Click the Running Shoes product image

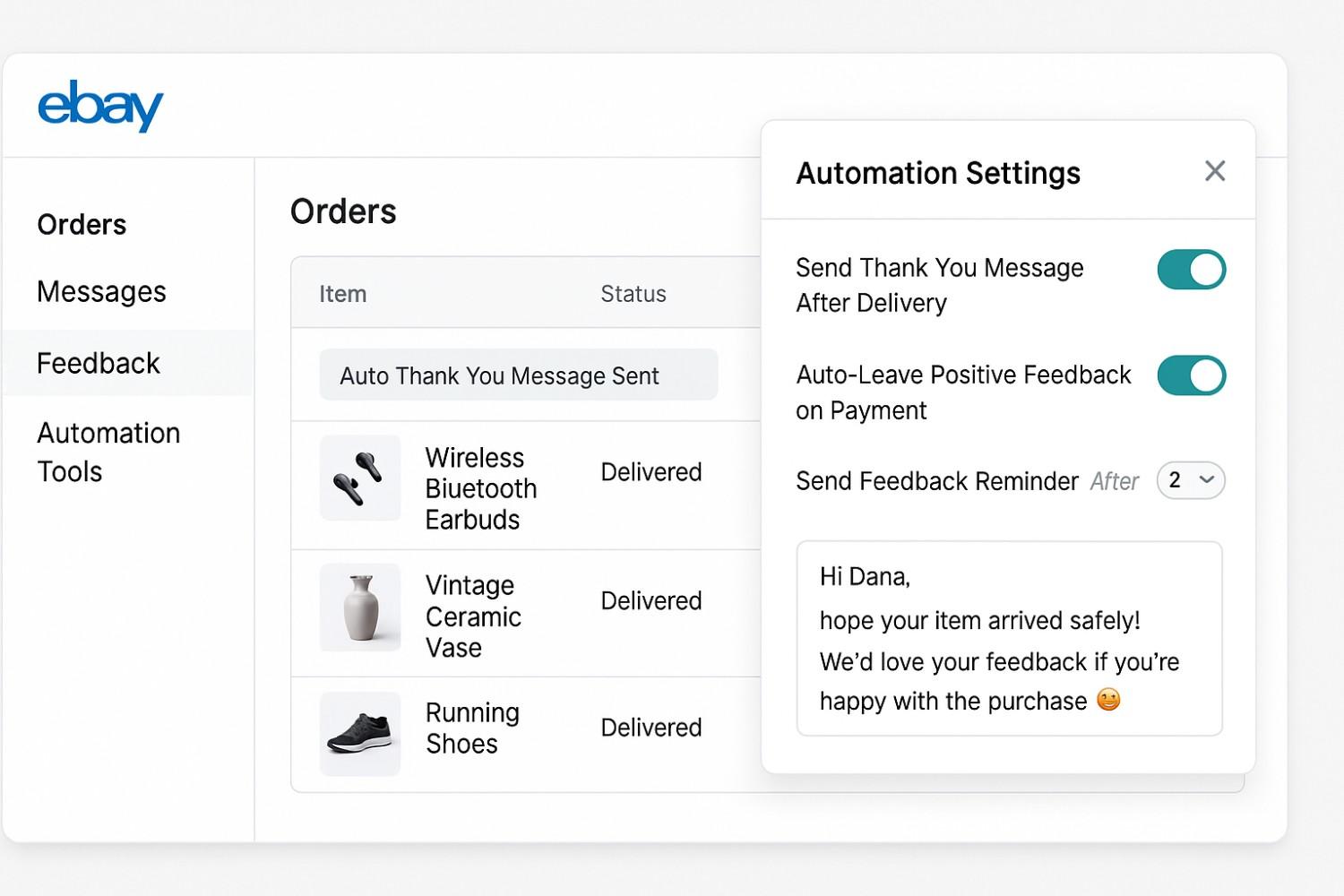[x=360, y=733]
